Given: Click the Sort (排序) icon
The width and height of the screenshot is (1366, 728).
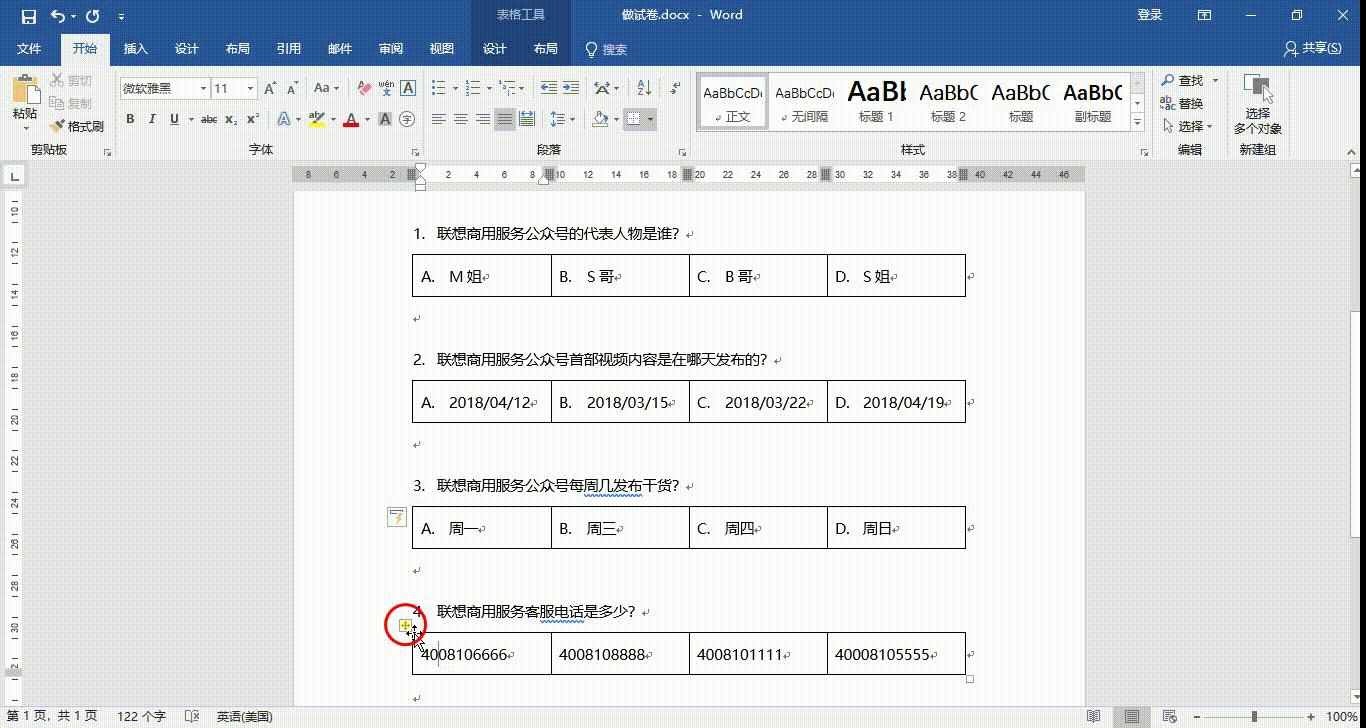Looking at the screenshot, I should pos(646,86).
